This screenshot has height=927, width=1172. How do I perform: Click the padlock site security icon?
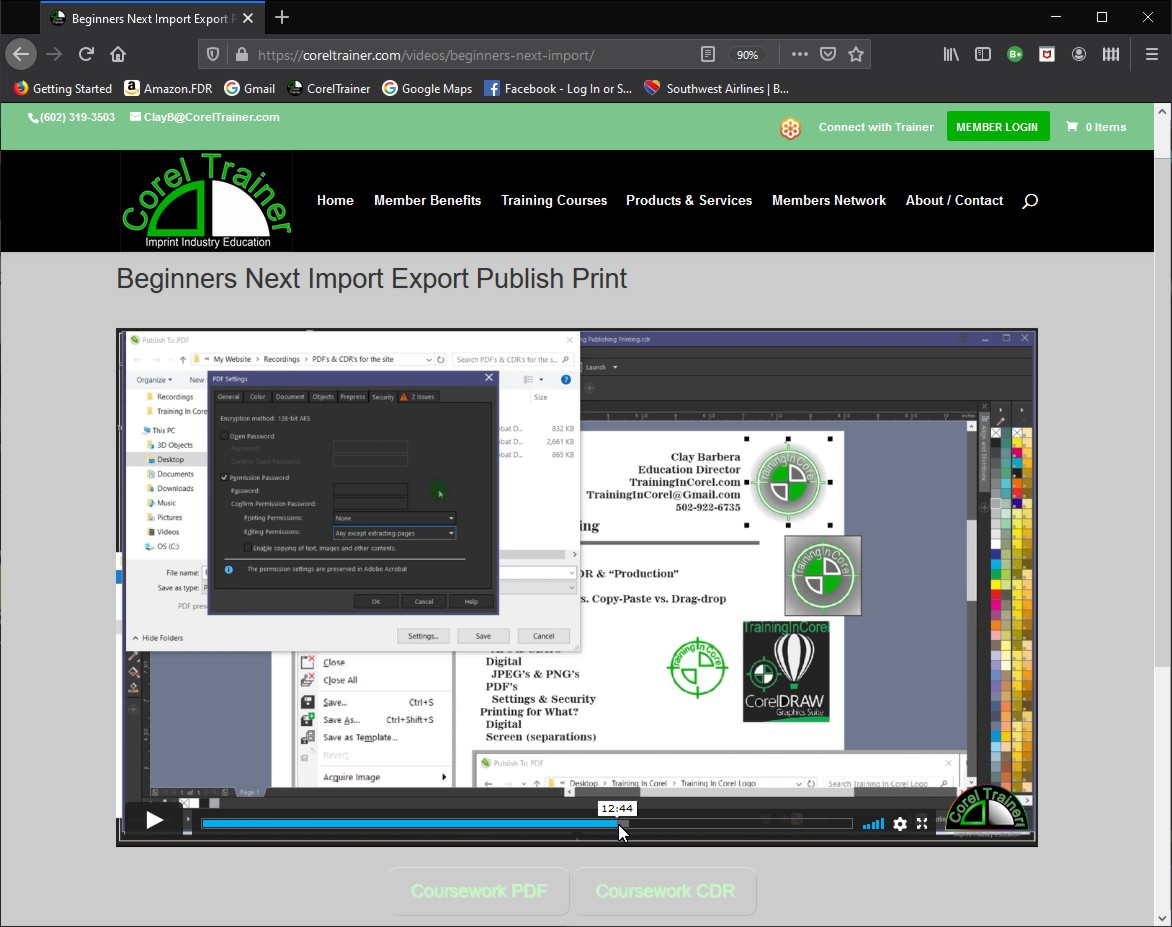click(x=241, y=55)
